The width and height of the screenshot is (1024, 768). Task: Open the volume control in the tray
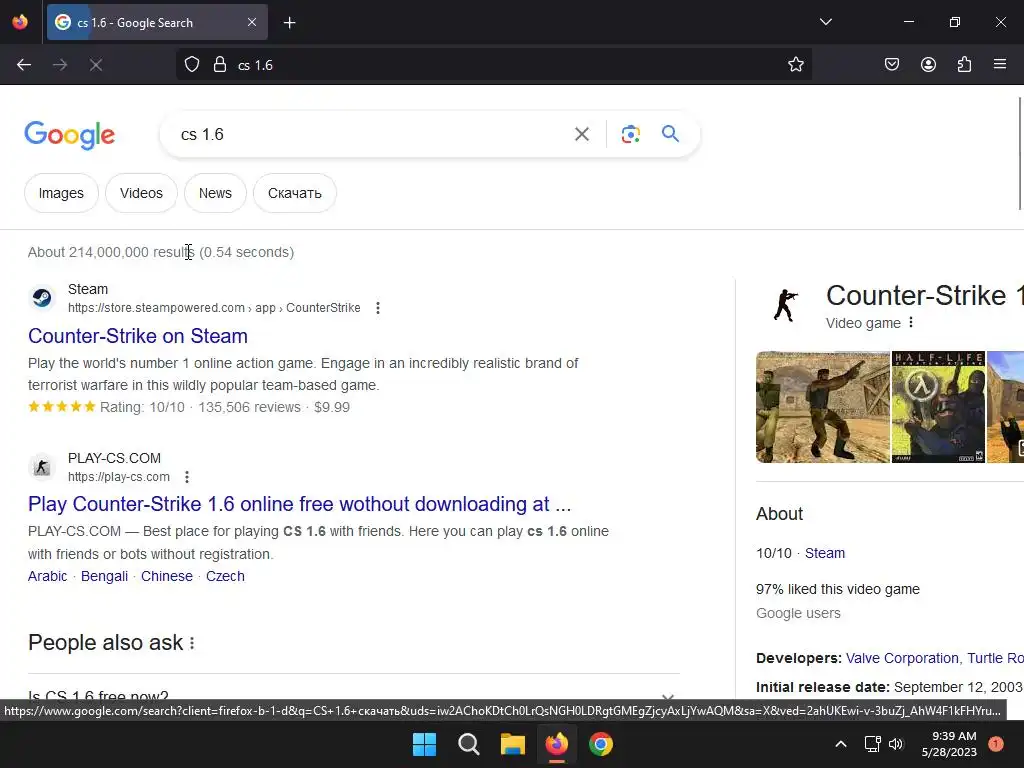(x=896, y=744)
